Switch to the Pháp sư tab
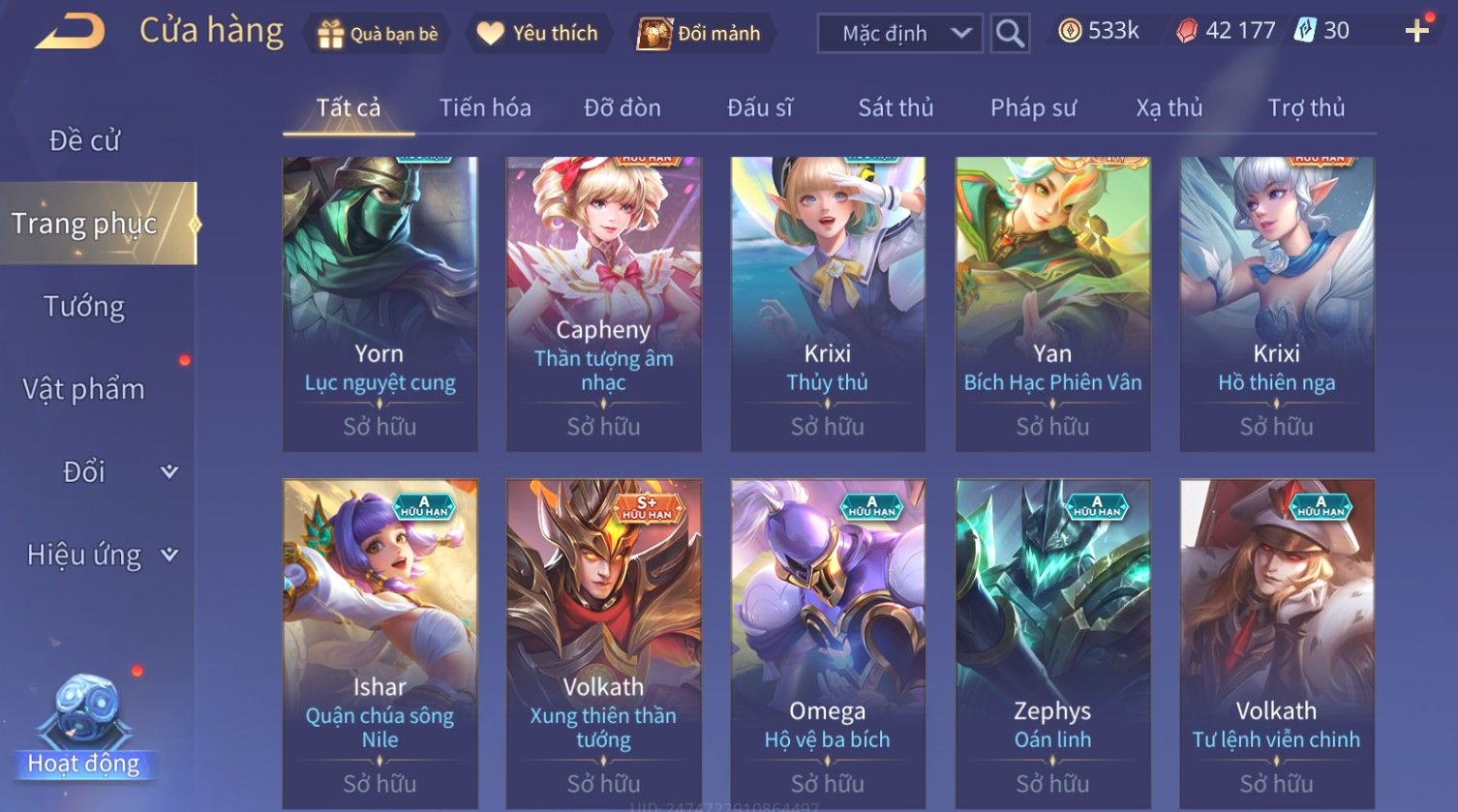This screenshot has height=812, width=1458. 1033,107
